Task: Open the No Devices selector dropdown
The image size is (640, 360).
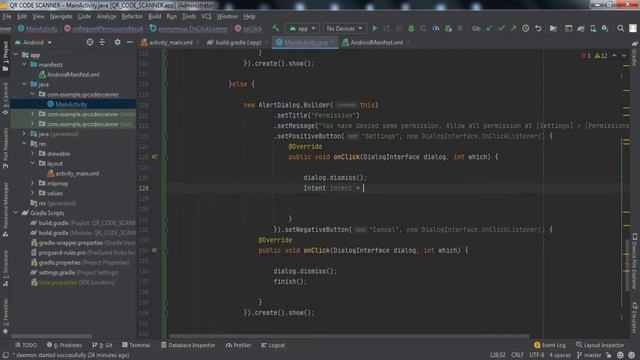Action: 344,29
